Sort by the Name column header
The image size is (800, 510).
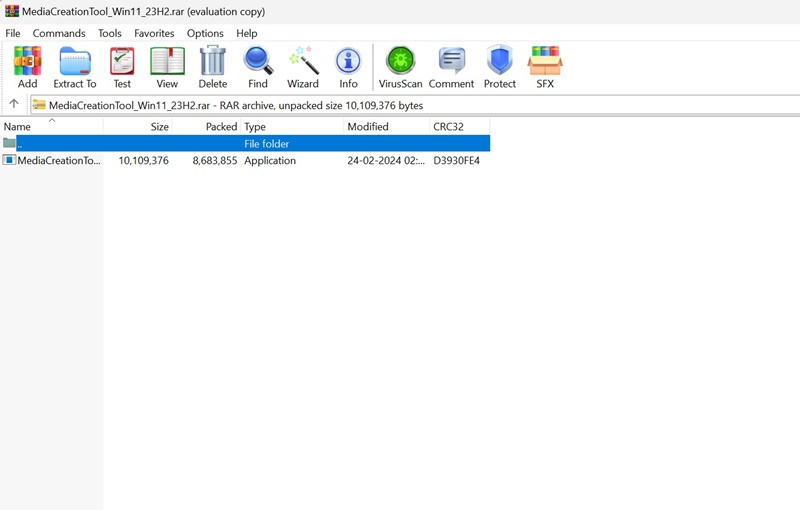(52, 126)
